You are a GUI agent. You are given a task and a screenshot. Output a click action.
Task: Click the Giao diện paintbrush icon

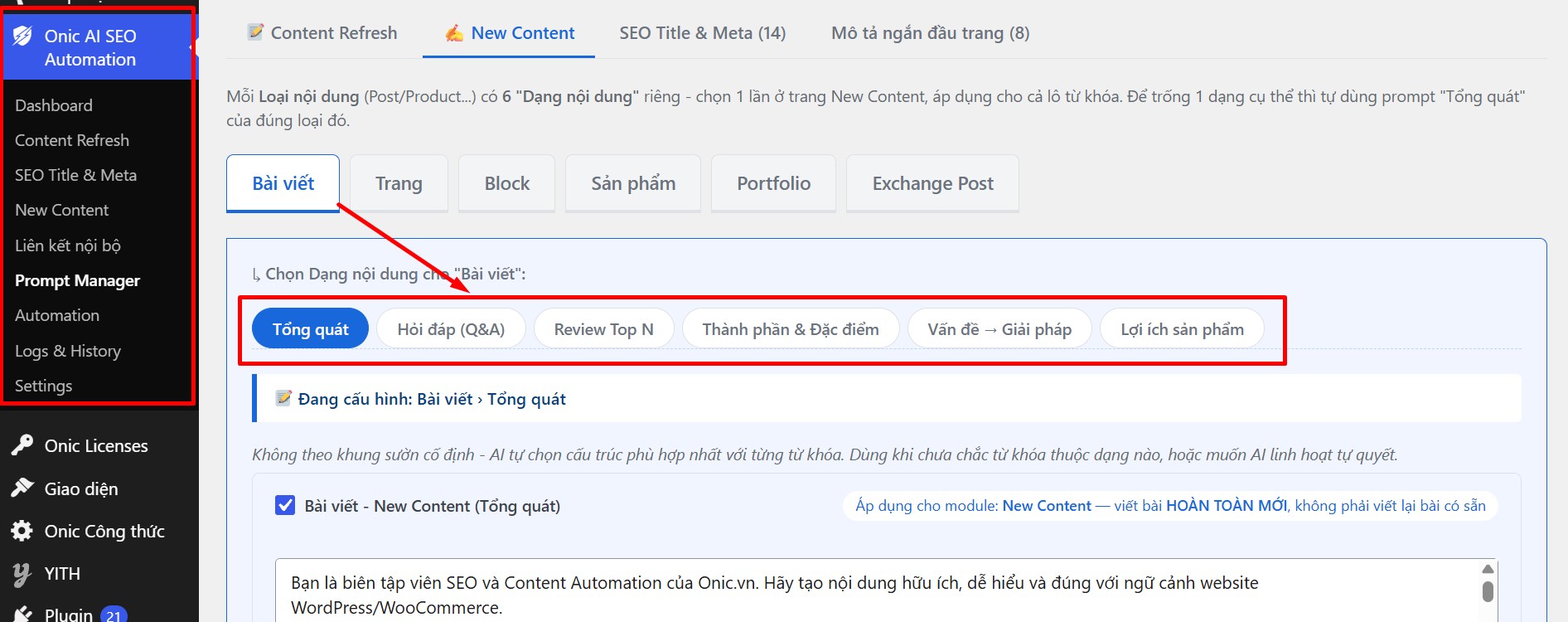click(x=22, y=488)
